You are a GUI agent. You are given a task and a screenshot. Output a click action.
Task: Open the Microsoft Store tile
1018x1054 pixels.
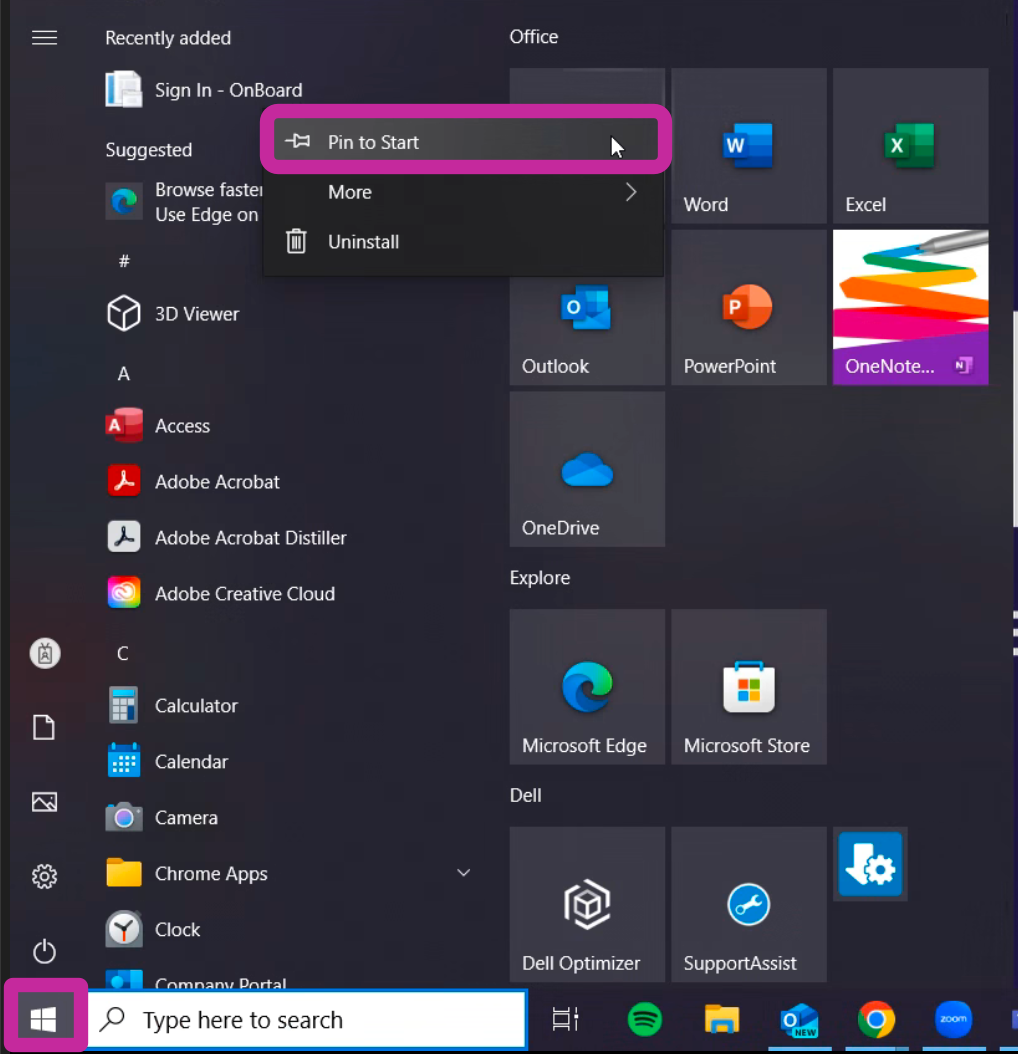(748, 688)
